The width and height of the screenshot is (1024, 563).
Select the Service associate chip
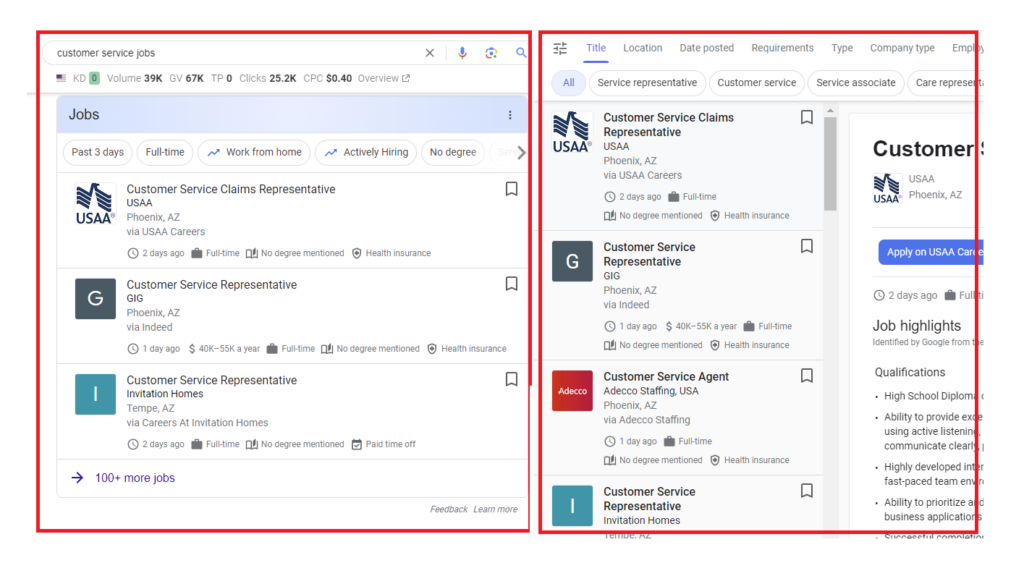[856, 83]
